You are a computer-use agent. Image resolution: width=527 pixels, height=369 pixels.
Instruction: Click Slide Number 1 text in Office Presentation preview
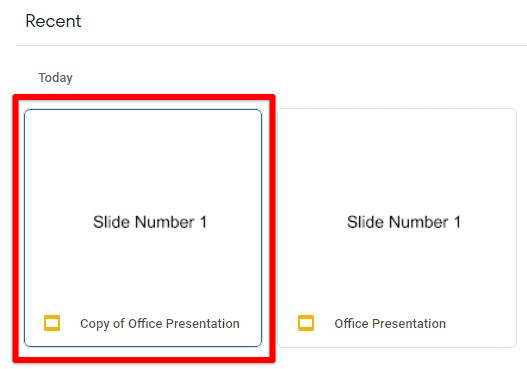(404, 222)
